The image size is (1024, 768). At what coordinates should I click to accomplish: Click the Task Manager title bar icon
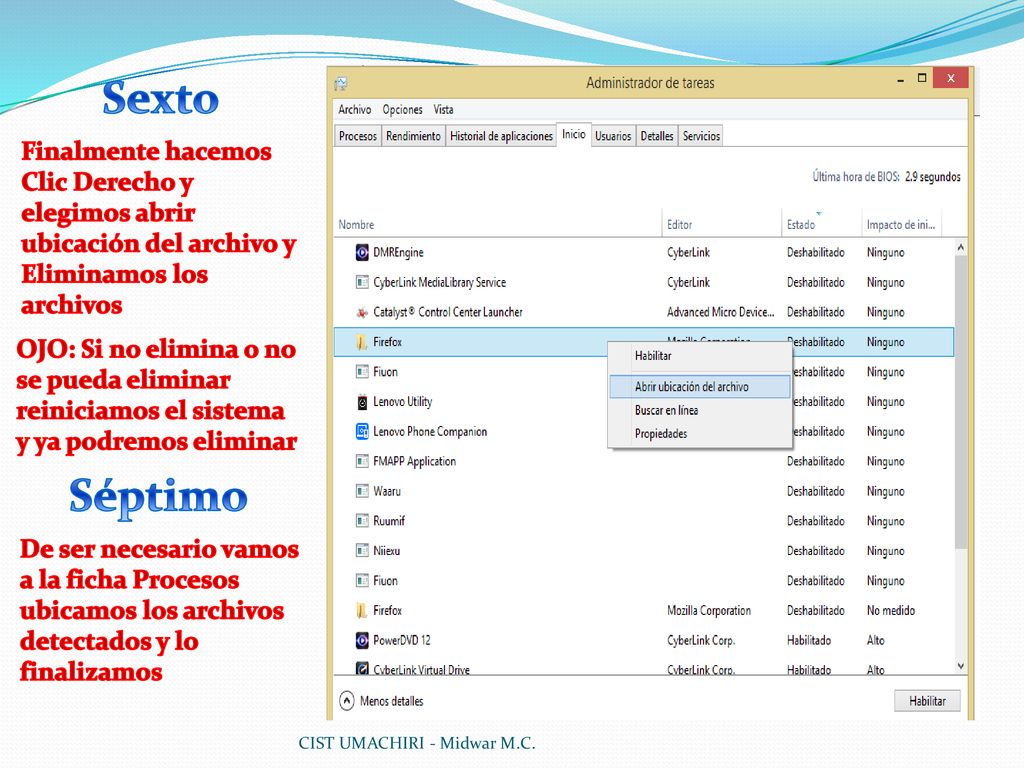(341, 83)
